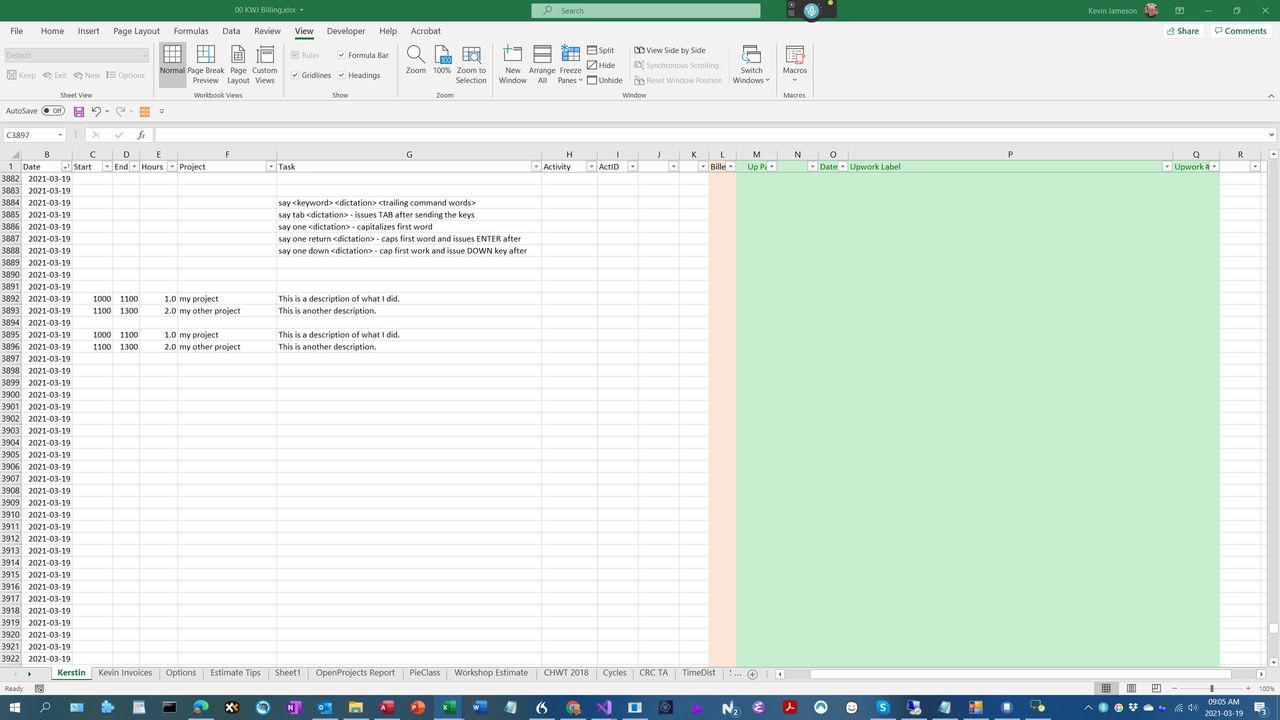
Task: Open the Comments pane button
Action: pos(1240,31)
